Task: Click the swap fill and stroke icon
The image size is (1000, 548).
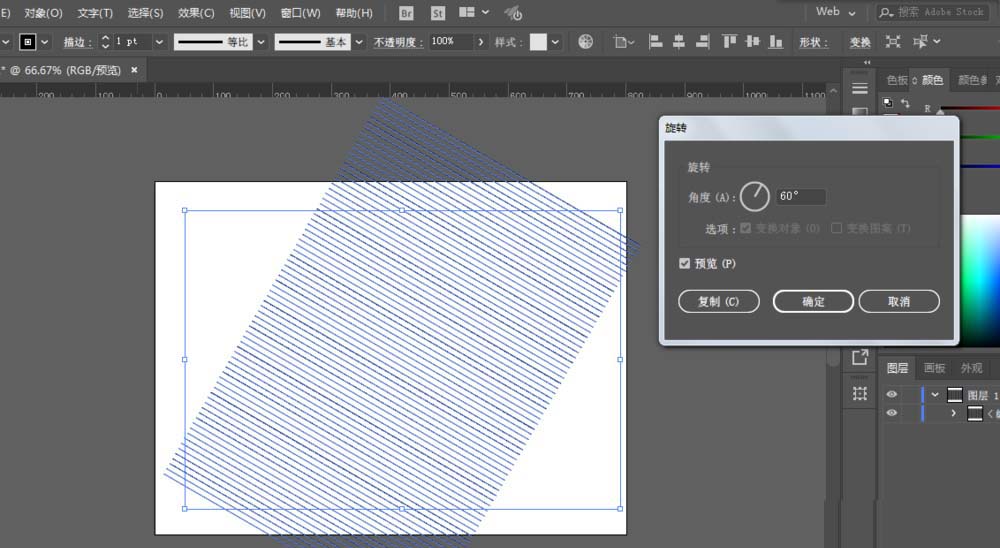Action: pos(906,103)
